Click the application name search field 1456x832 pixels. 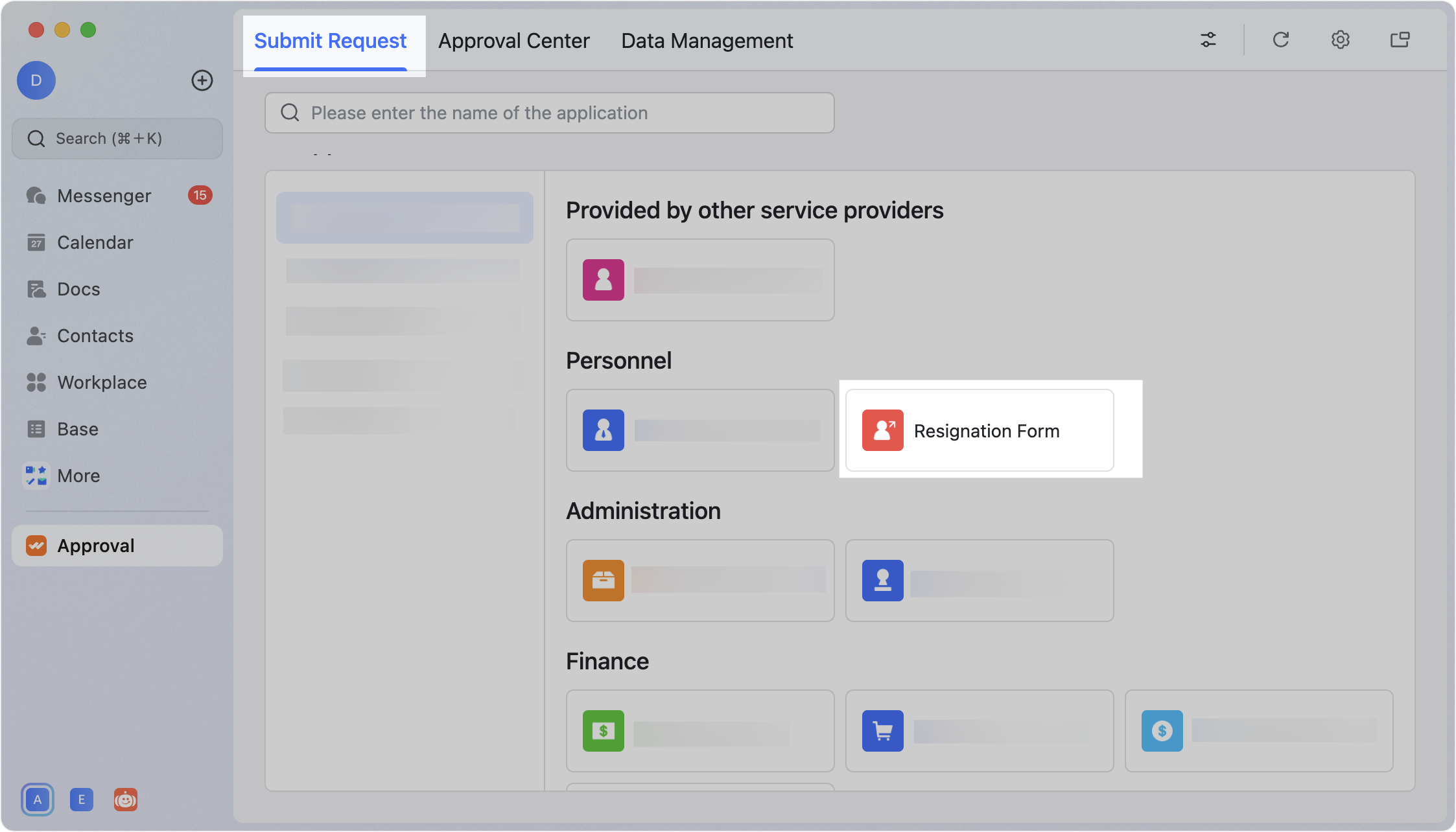coord(549,113)
